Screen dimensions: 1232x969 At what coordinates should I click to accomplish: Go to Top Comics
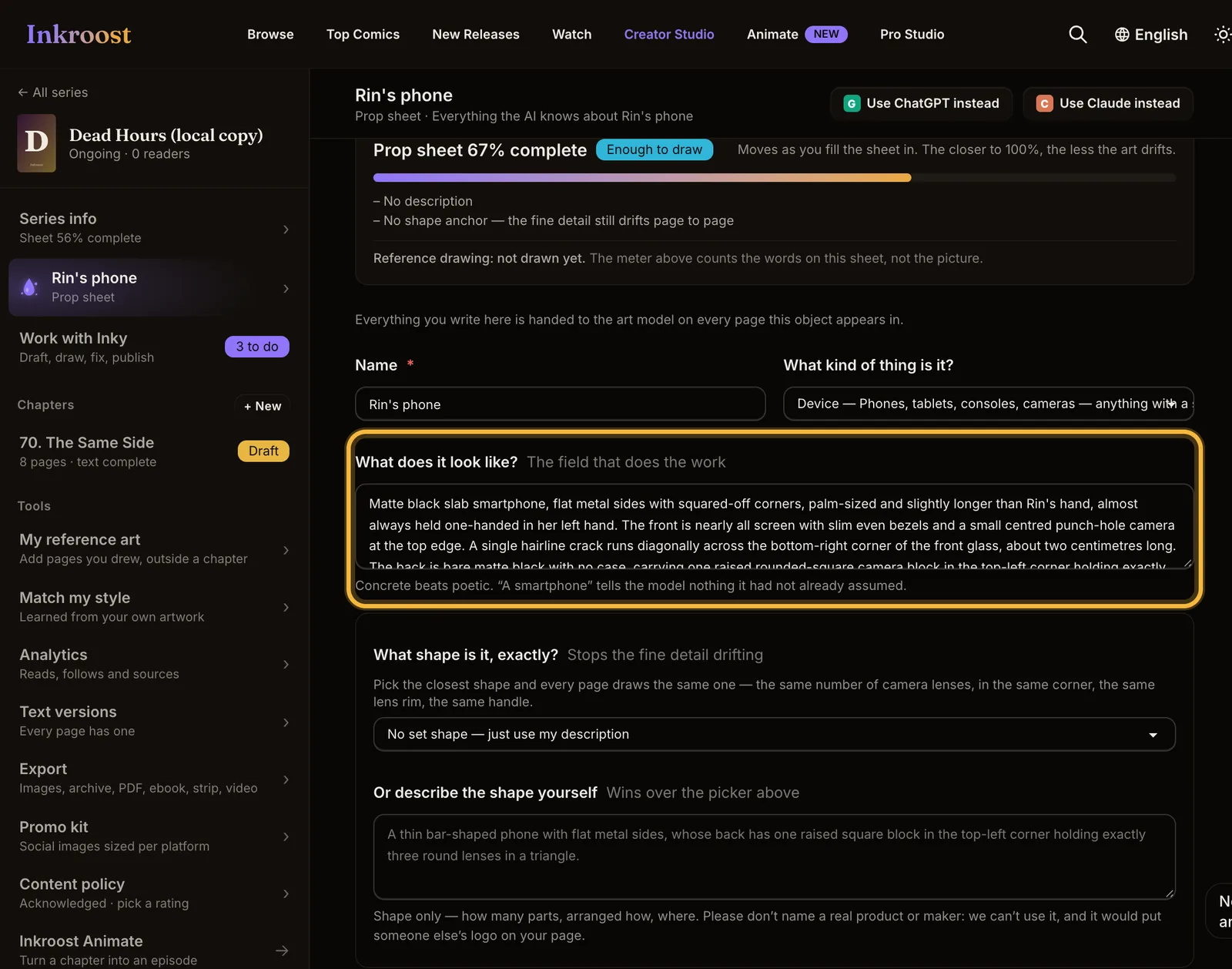(363, 34)
